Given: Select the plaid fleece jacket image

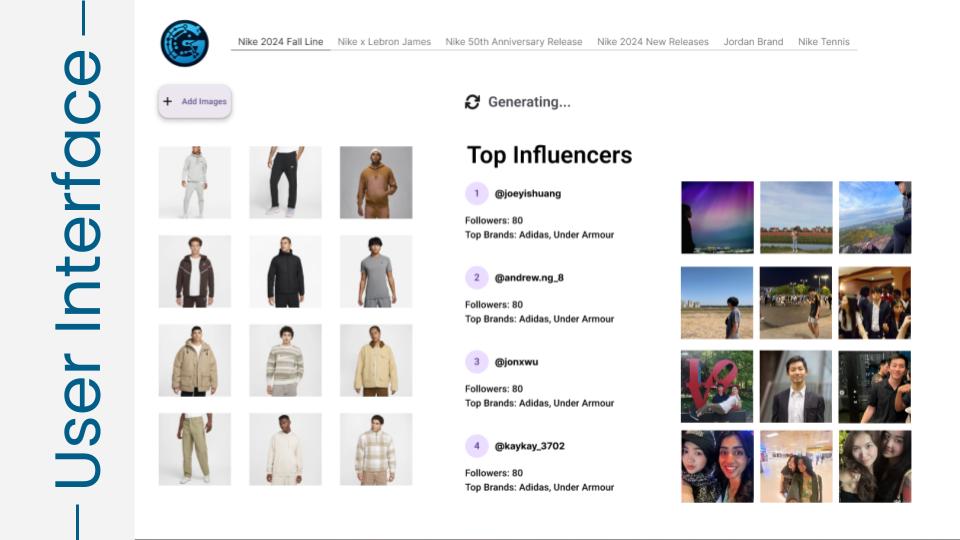Looking at the screenshot, I should (376, 449).
